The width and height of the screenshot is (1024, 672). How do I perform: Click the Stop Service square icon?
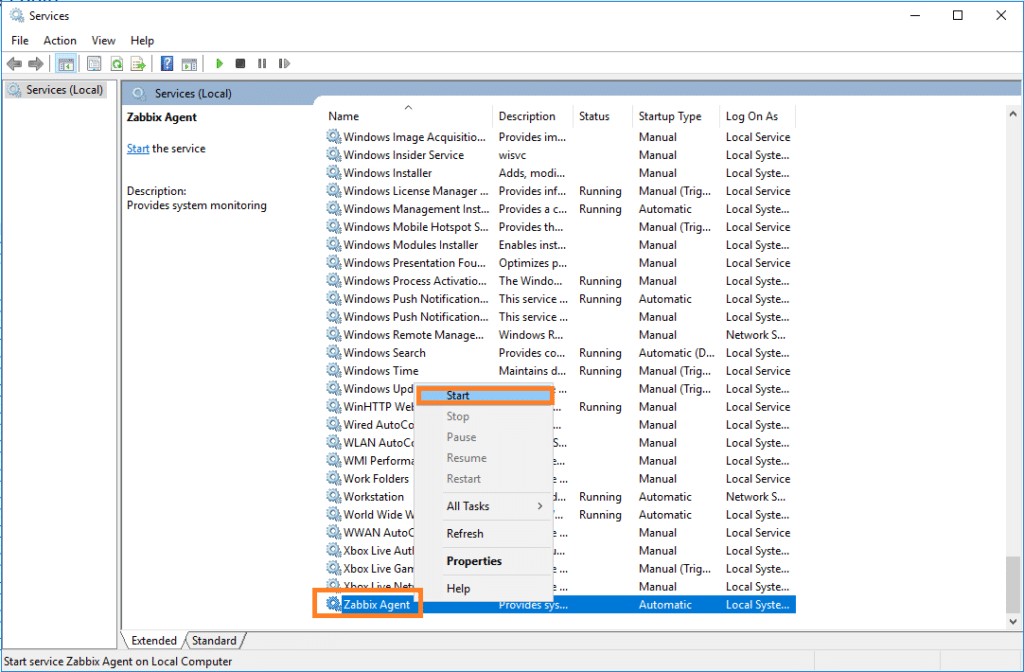240,64
